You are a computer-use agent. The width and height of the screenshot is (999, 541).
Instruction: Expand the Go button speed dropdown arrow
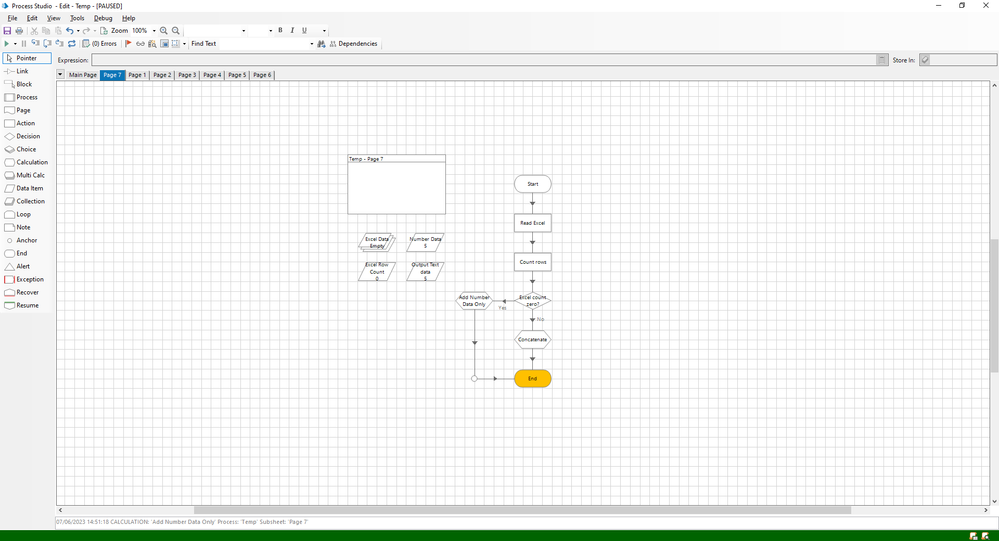(x=15, y=44)
